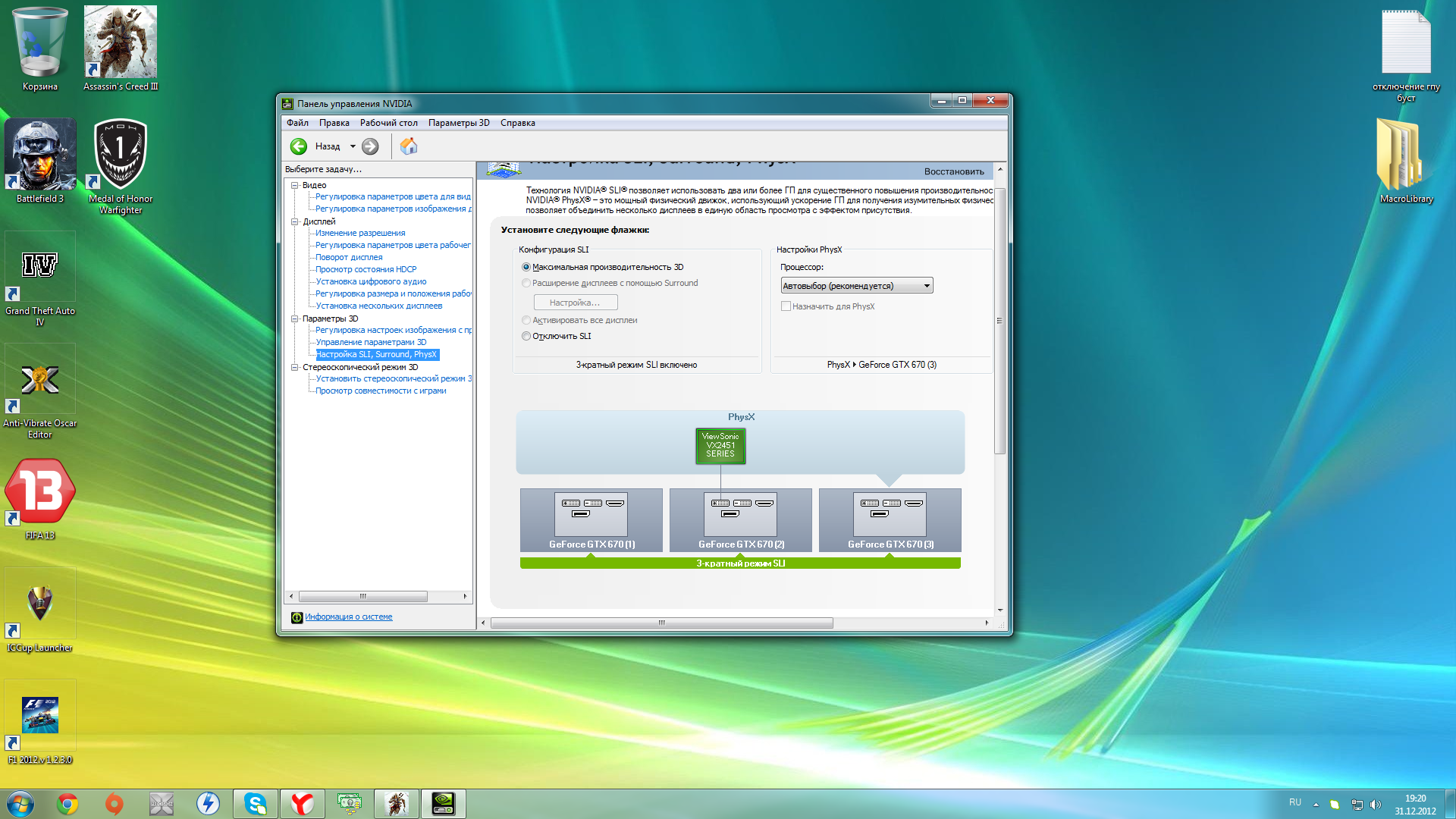The width and height of the screenshot is (1456, 819).
Task: Click main panel vertical scrollbar thumb
Action: [999, 321]
